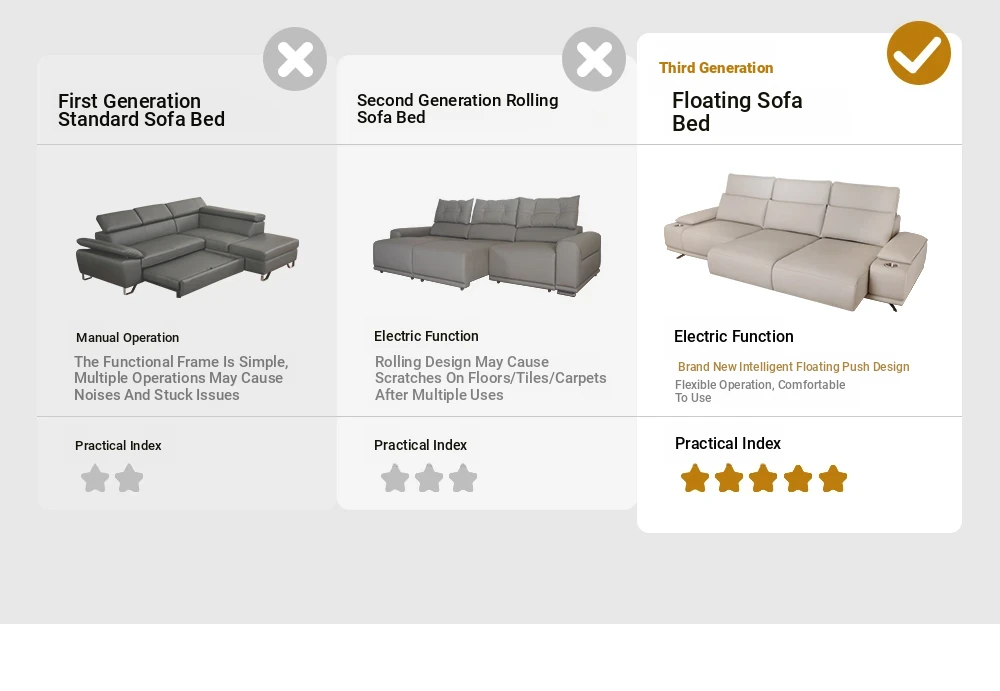Click the Third Generation gold label
The width and height of the screenshot is (1000, 691).
click(x=716, y=68)
